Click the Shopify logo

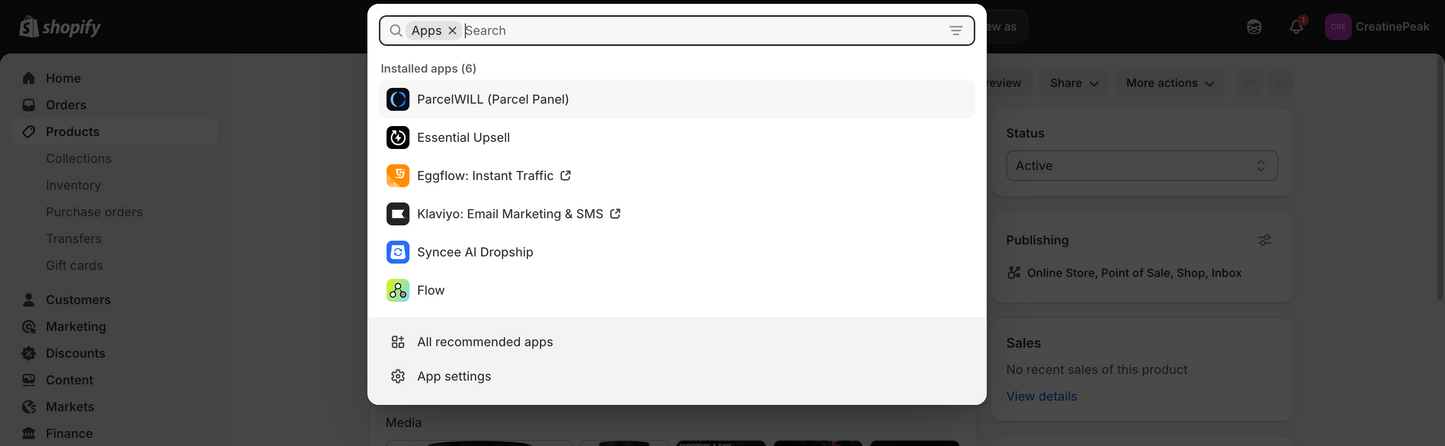pyautogui.click(x=60, y=27)
